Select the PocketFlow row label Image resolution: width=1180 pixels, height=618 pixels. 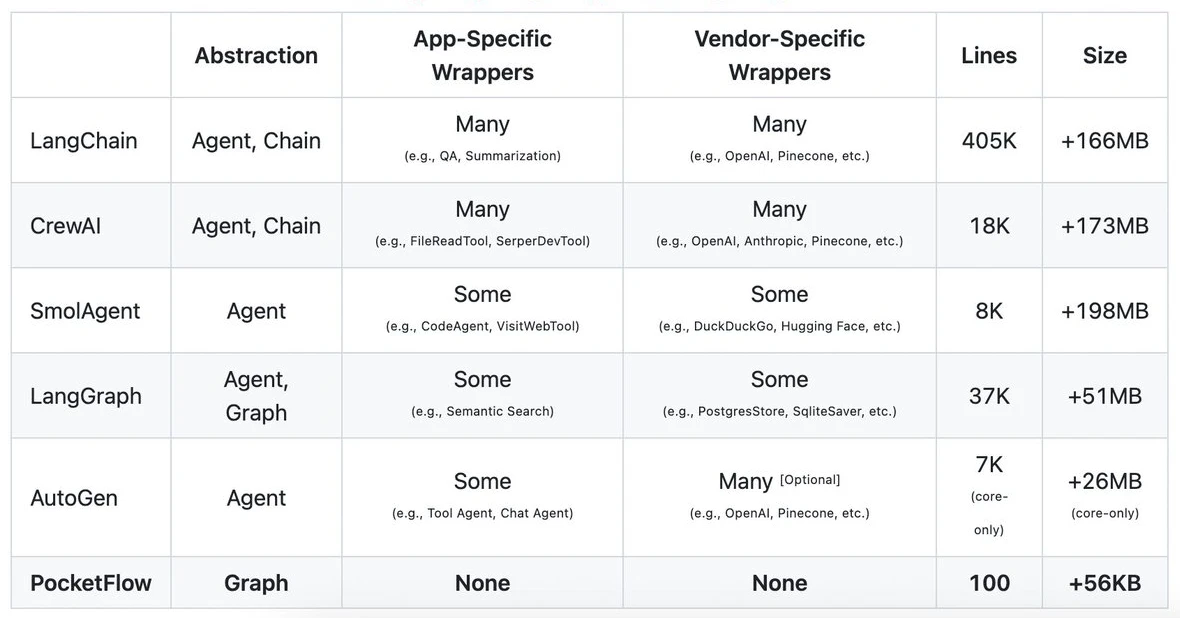[x=90, y=583]
